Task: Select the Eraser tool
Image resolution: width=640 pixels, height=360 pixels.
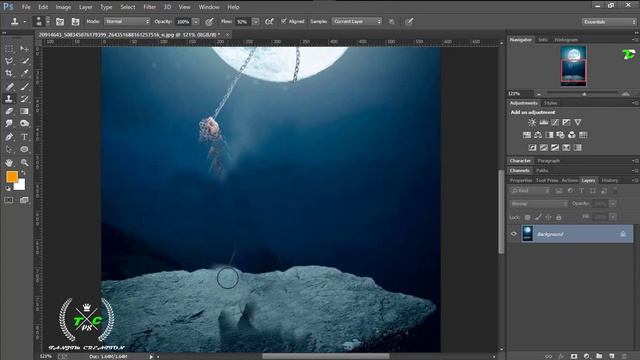Action: point(9,111)
